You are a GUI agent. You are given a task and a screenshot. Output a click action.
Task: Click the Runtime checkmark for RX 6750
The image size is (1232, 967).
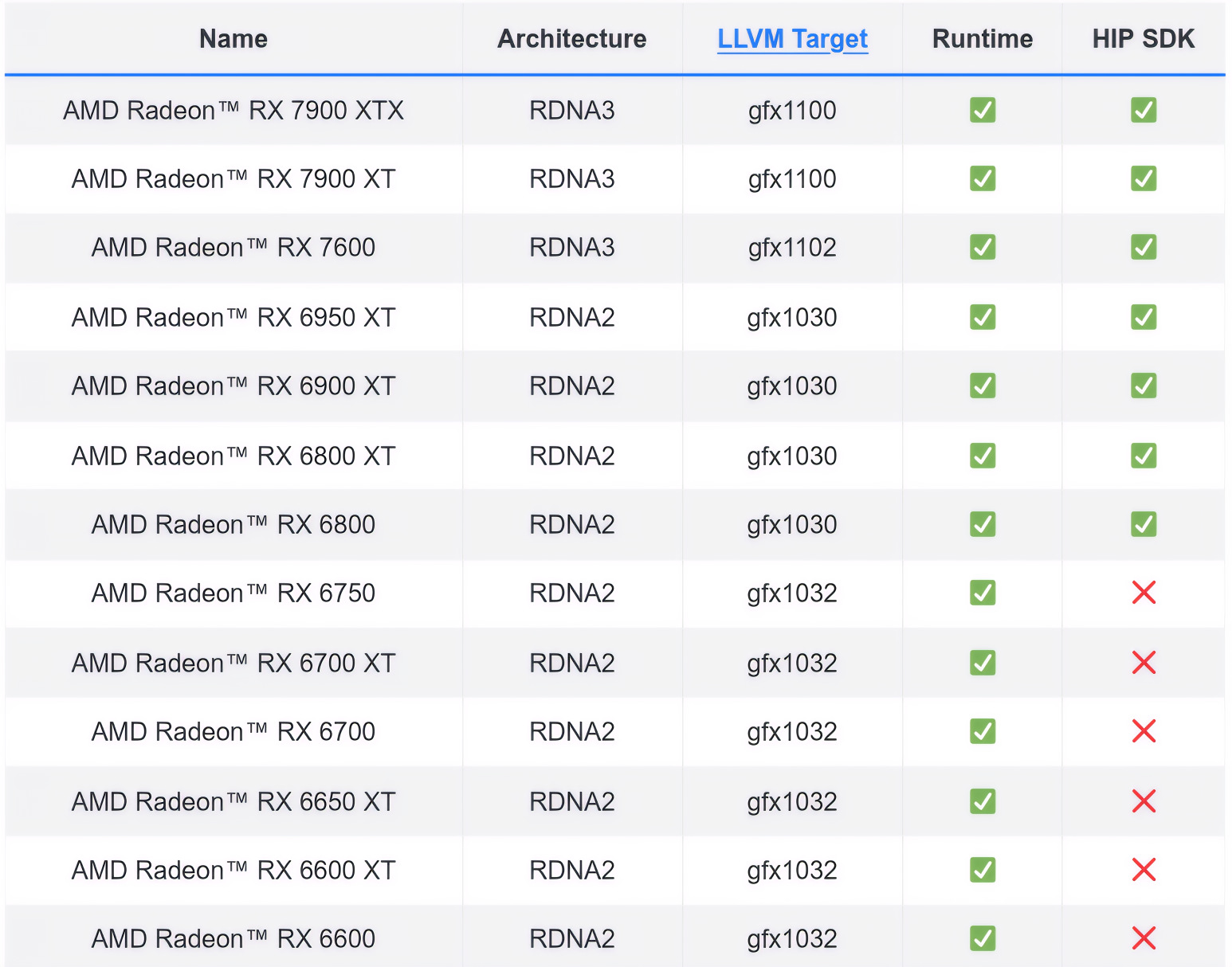click(983, 593)
